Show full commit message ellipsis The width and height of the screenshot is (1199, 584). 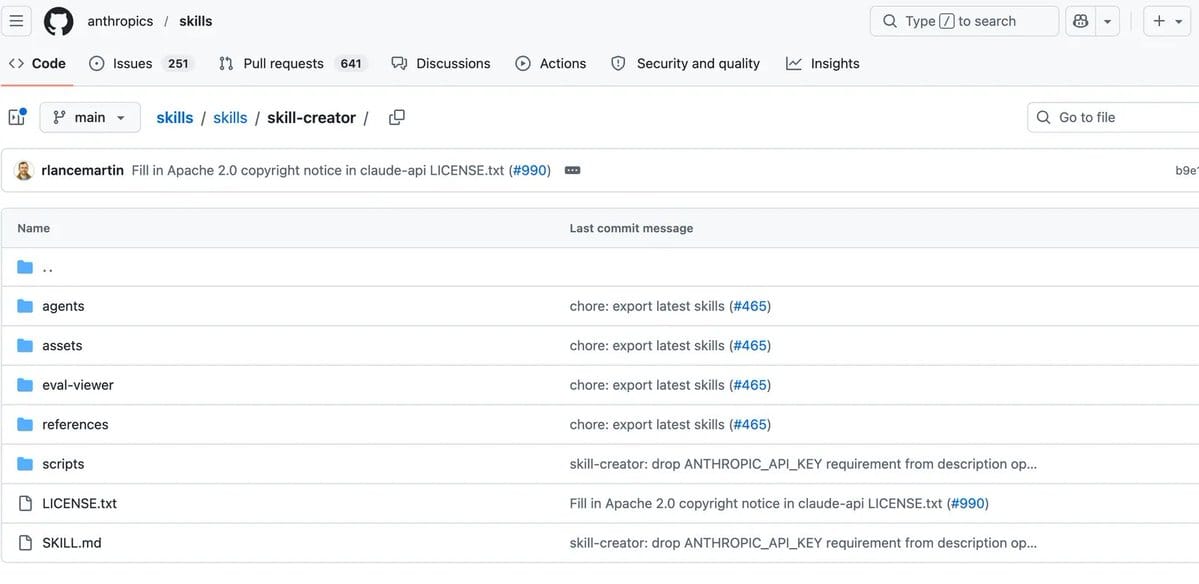(x=572, y=170)
